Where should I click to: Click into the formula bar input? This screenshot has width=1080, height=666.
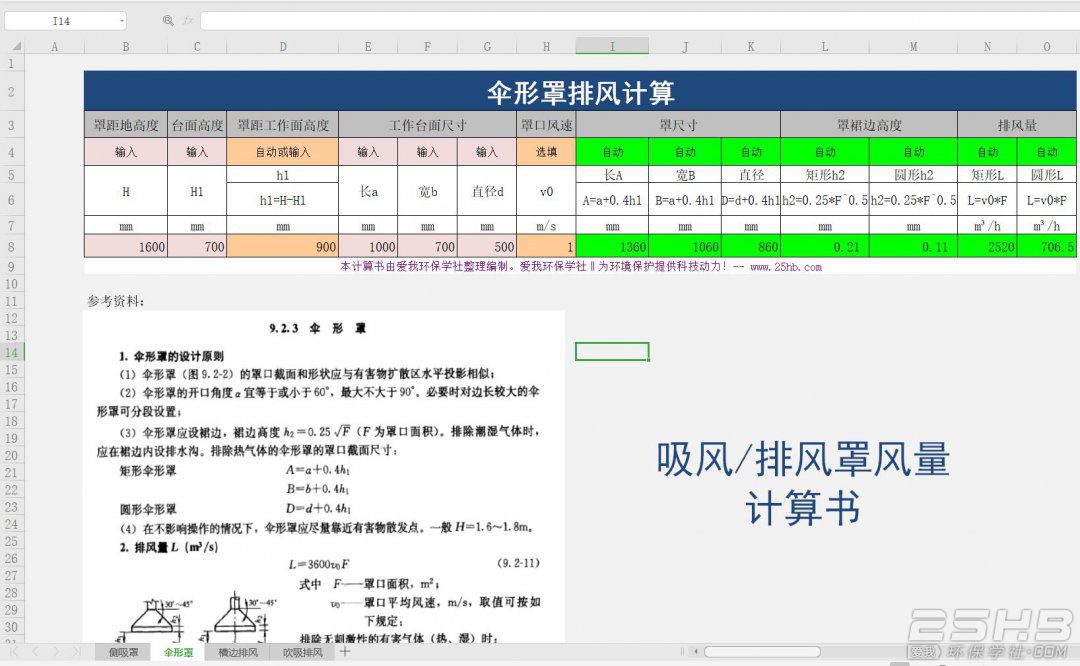pos(639,21)
